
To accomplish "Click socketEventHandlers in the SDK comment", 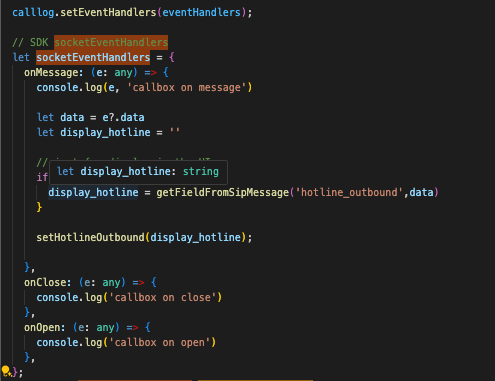I will 111,42.
